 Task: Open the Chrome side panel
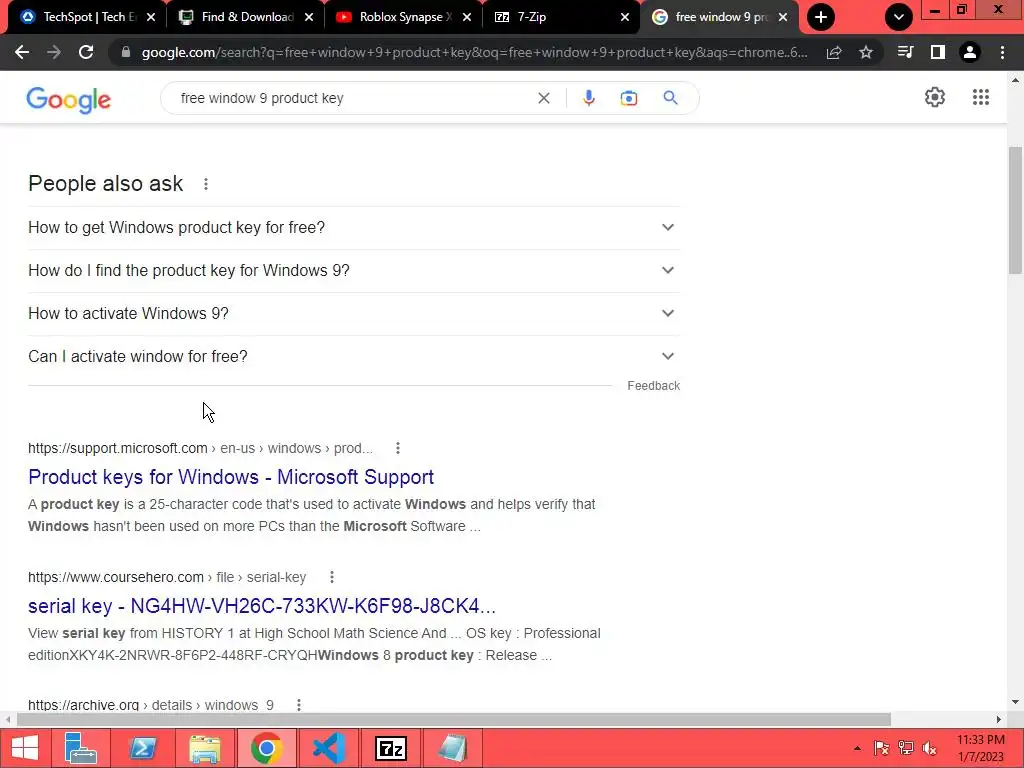coord(938,52)
